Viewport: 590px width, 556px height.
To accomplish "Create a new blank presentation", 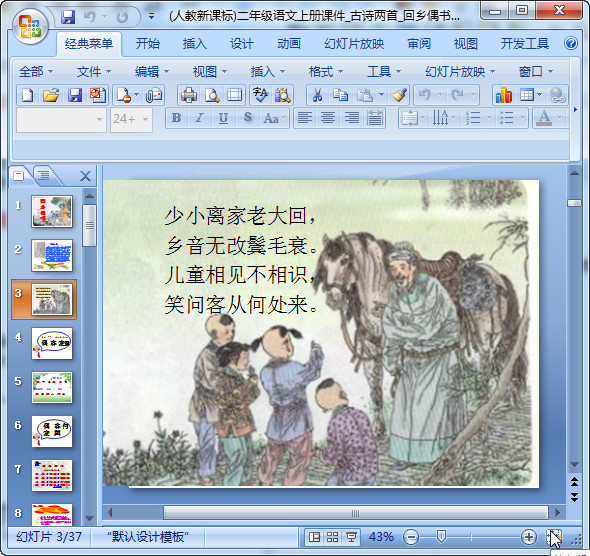I will coord(27,95).
